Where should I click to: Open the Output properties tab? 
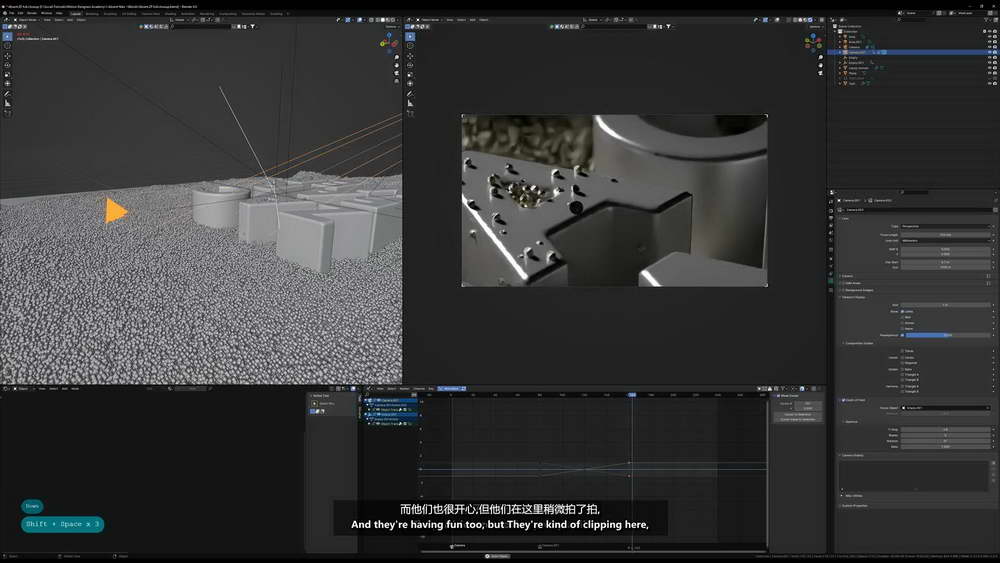tap(831, 217)
